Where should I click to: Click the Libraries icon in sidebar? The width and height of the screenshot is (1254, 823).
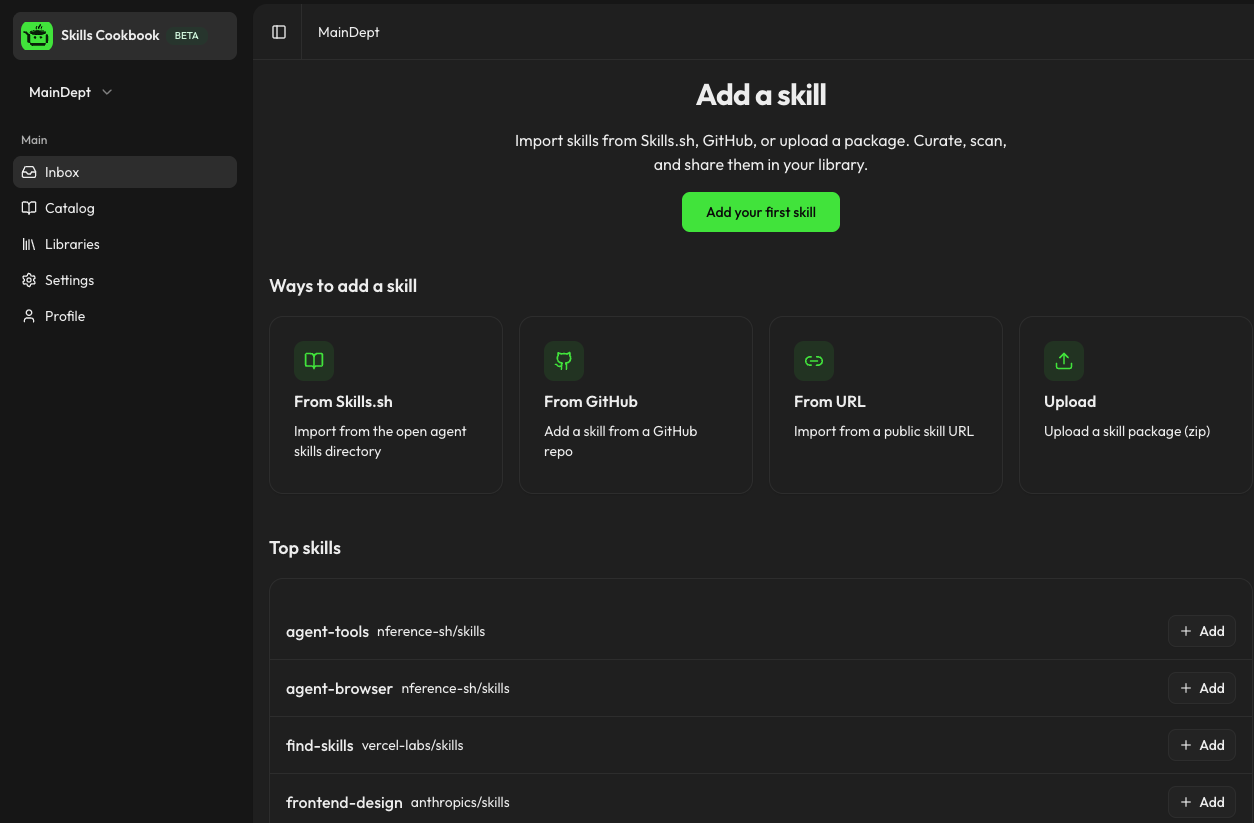pyautogui.click(x=29, y=244)
